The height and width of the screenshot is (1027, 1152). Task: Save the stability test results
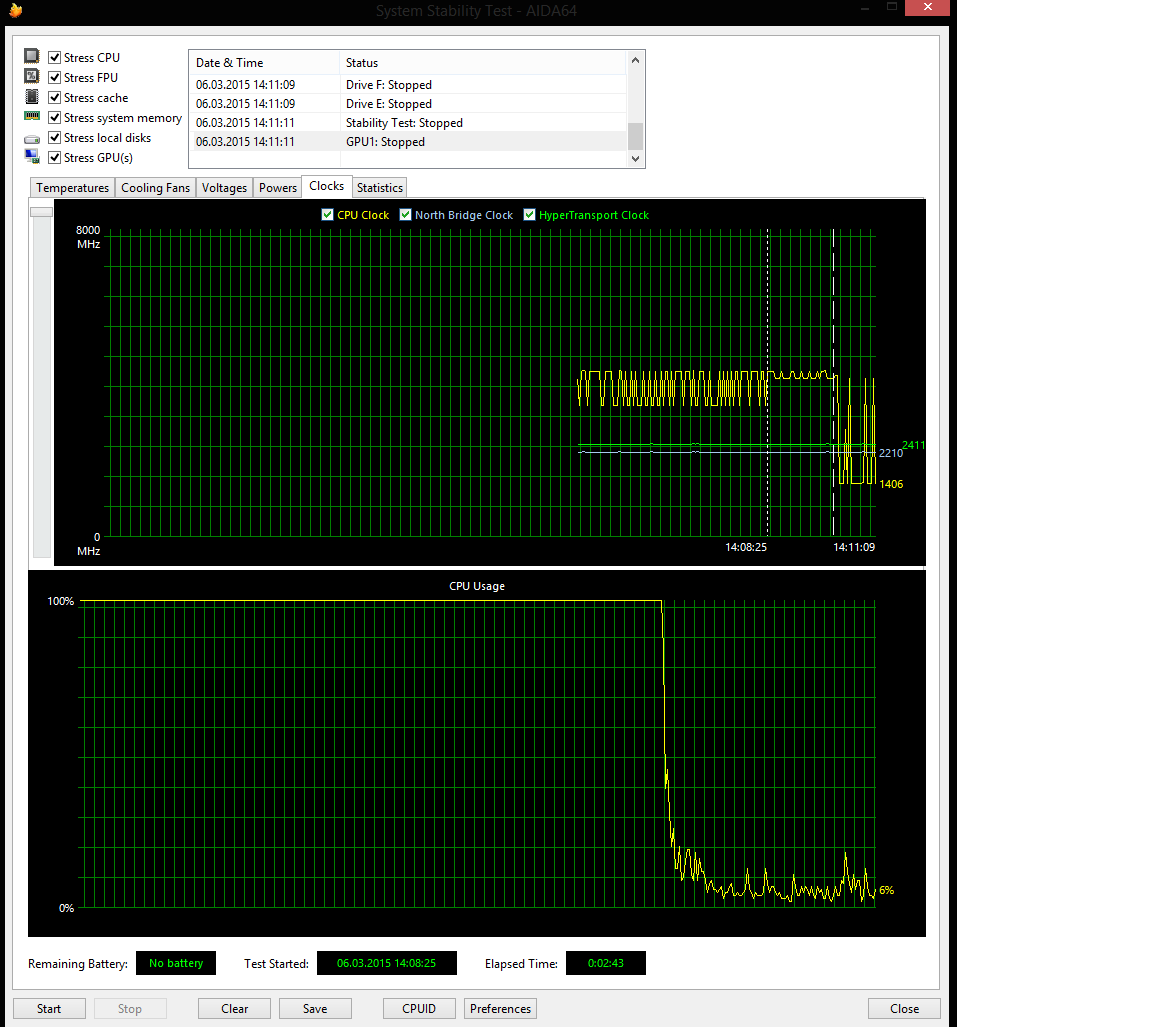[315, 1009]
